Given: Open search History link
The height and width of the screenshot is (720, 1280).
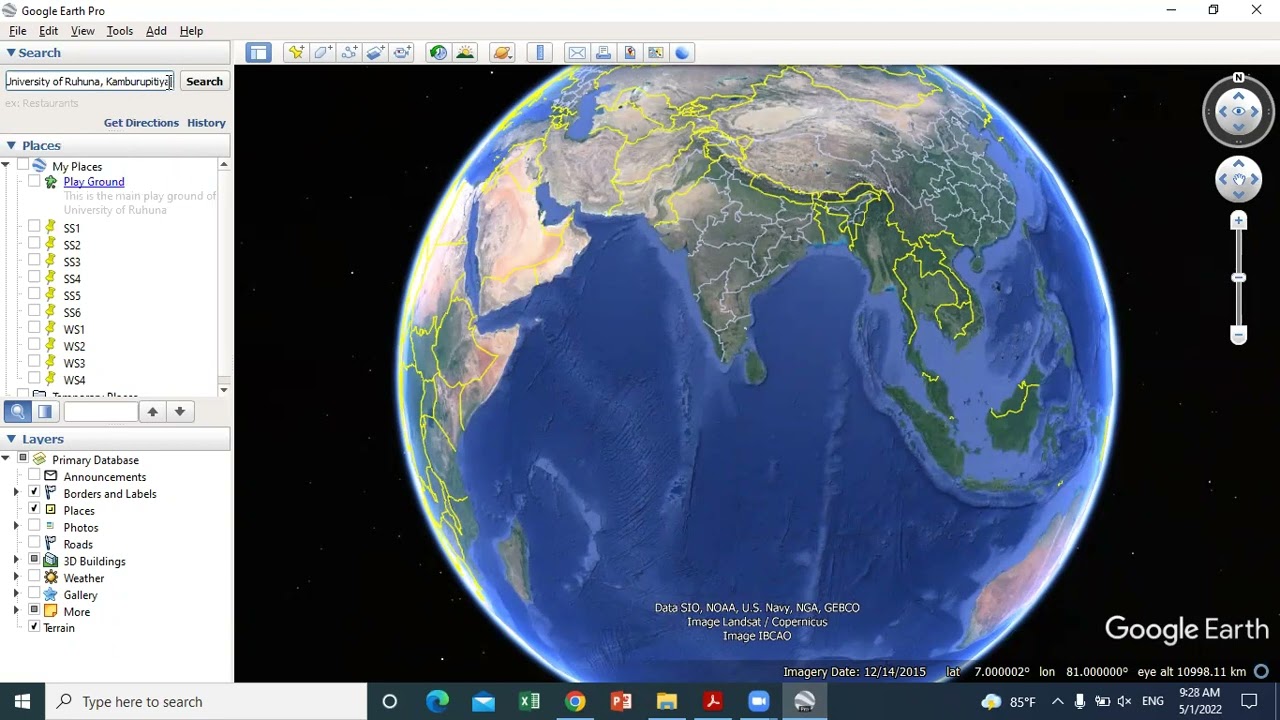Looking at the screenshot, I should point(206,123).
